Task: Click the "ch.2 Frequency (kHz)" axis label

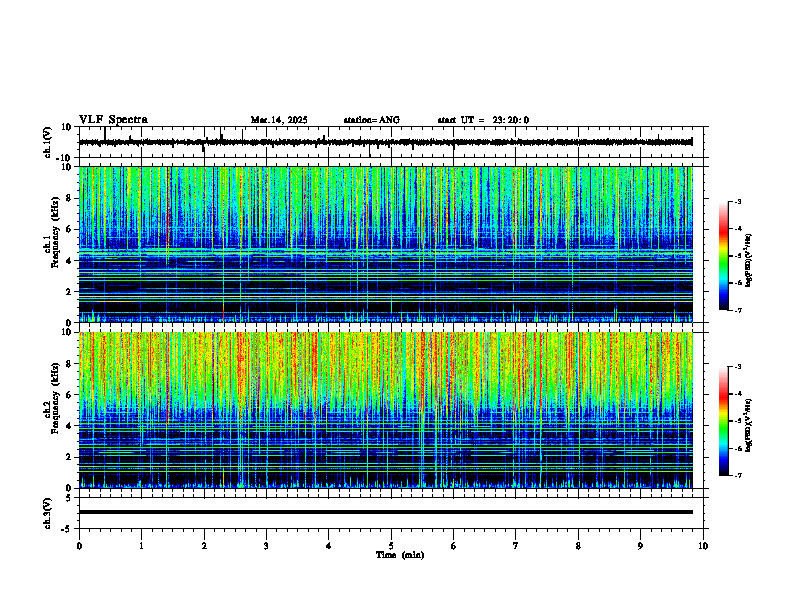Action: click(52, 398)
